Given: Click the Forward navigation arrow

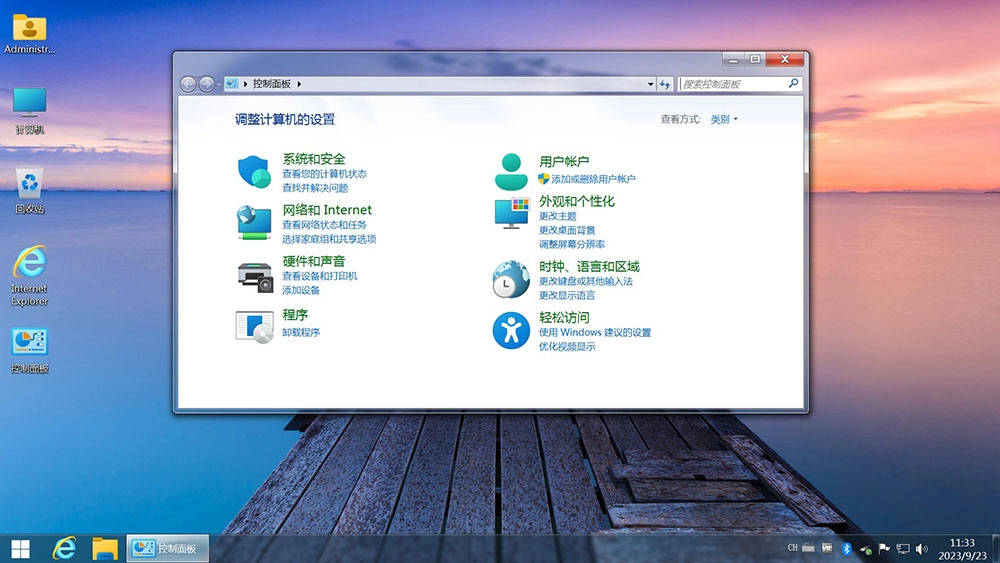Looking at the screenshot, I should (x=207, y=84).
